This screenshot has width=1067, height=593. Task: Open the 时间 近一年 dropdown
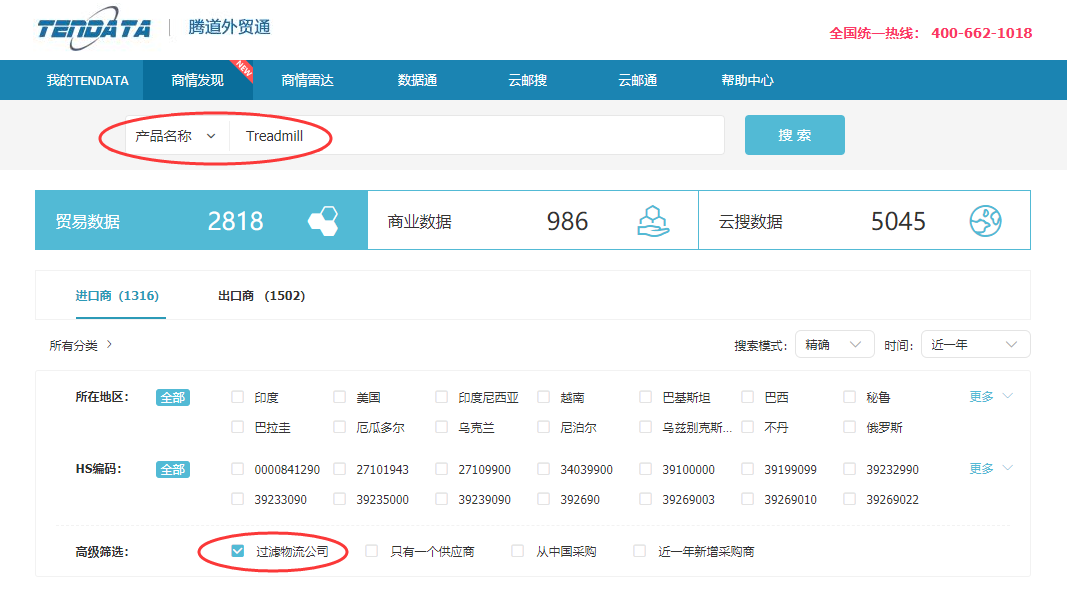coord(974,345)
